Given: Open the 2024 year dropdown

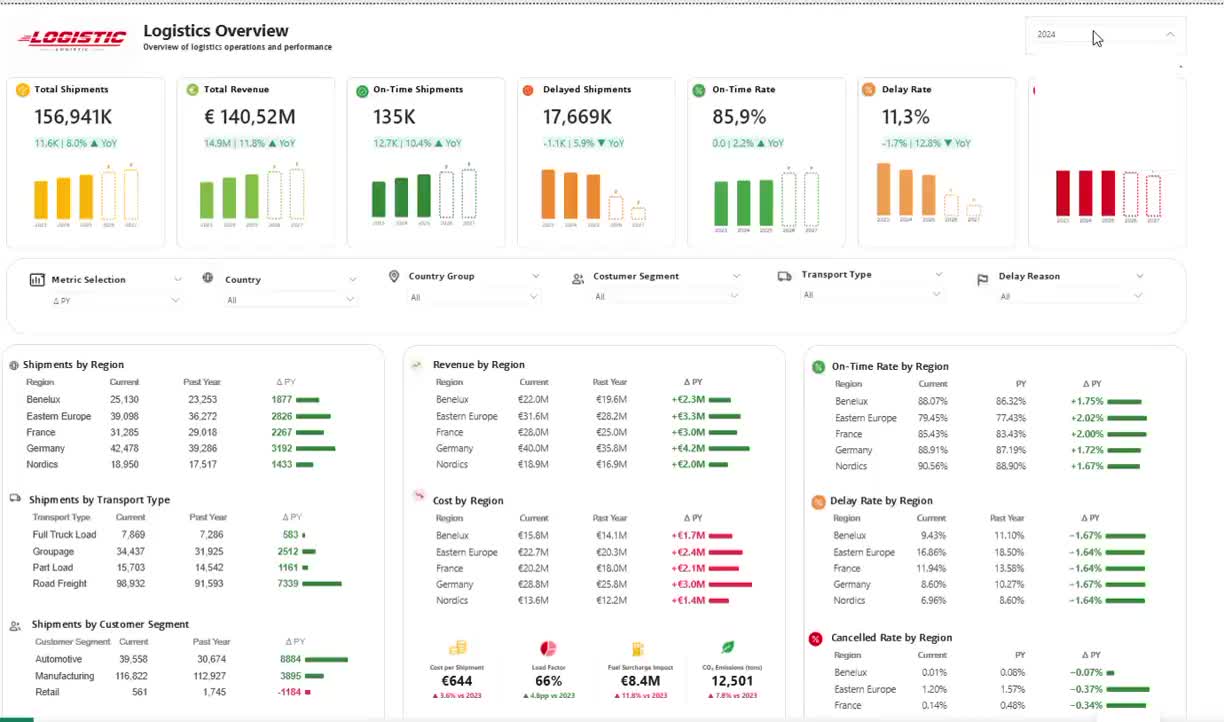Looking at the screenshot, I should pos(1105,34).
